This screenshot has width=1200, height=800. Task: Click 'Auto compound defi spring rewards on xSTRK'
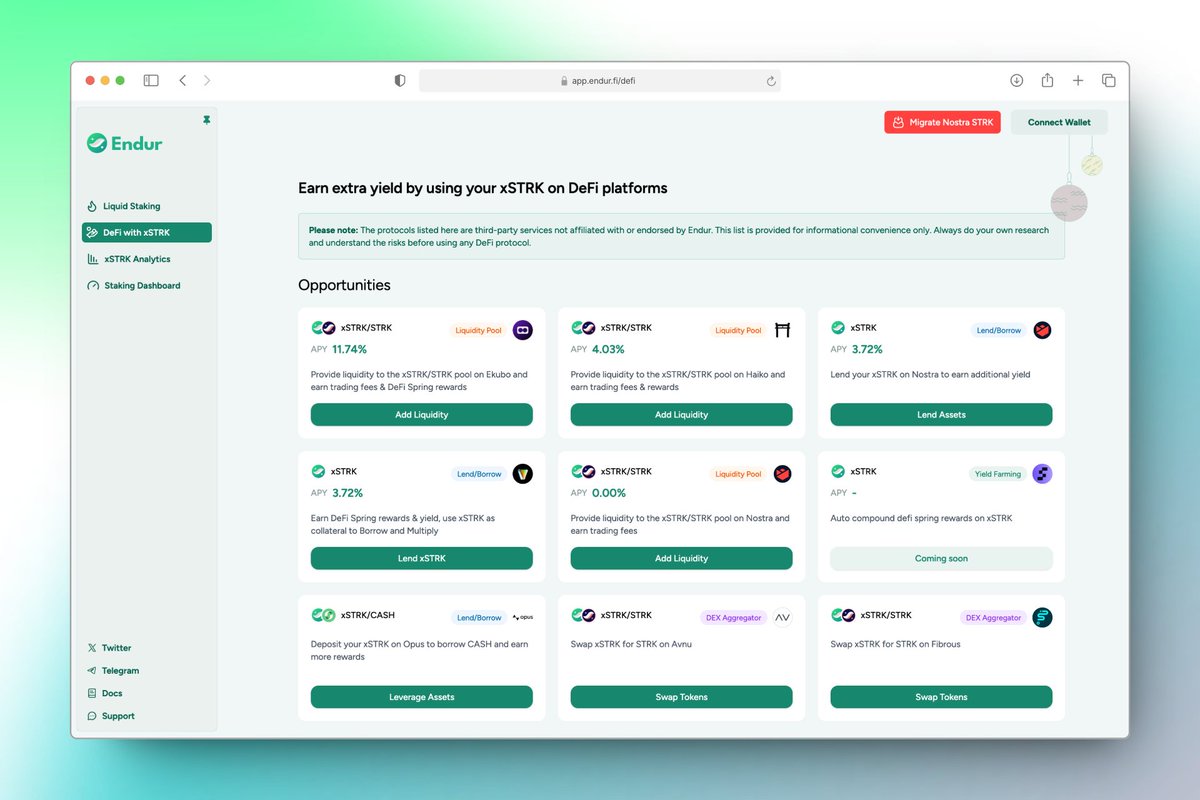pyautogui.click(x=922, y=518)
